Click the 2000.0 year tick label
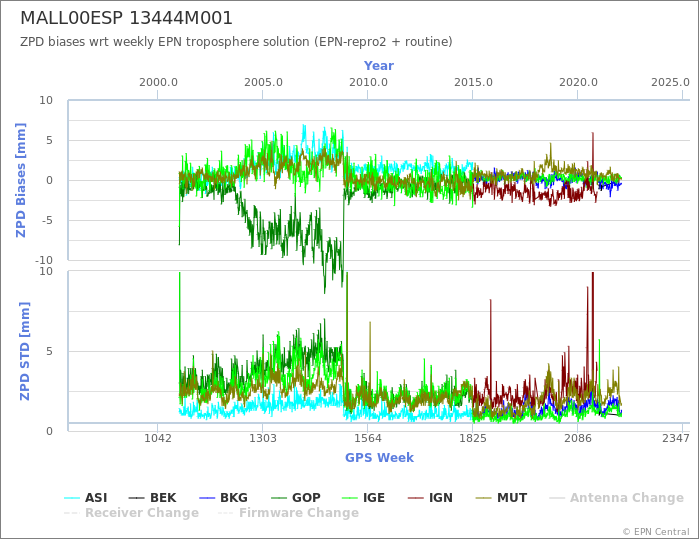The image size is (700, 540). (x=158, y=83)
